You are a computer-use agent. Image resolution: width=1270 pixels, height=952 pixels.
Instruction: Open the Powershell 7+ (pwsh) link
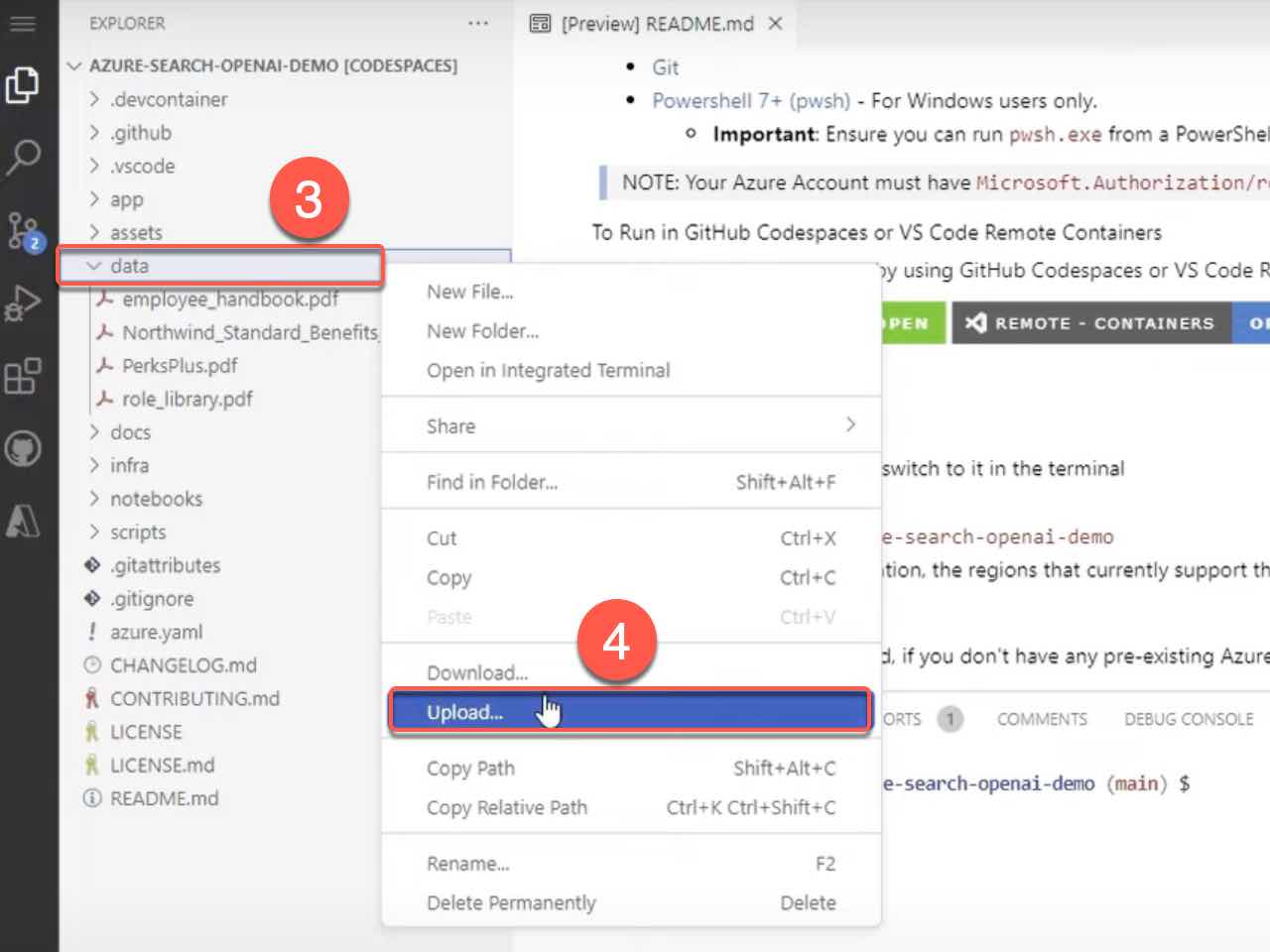click(751, 100)
